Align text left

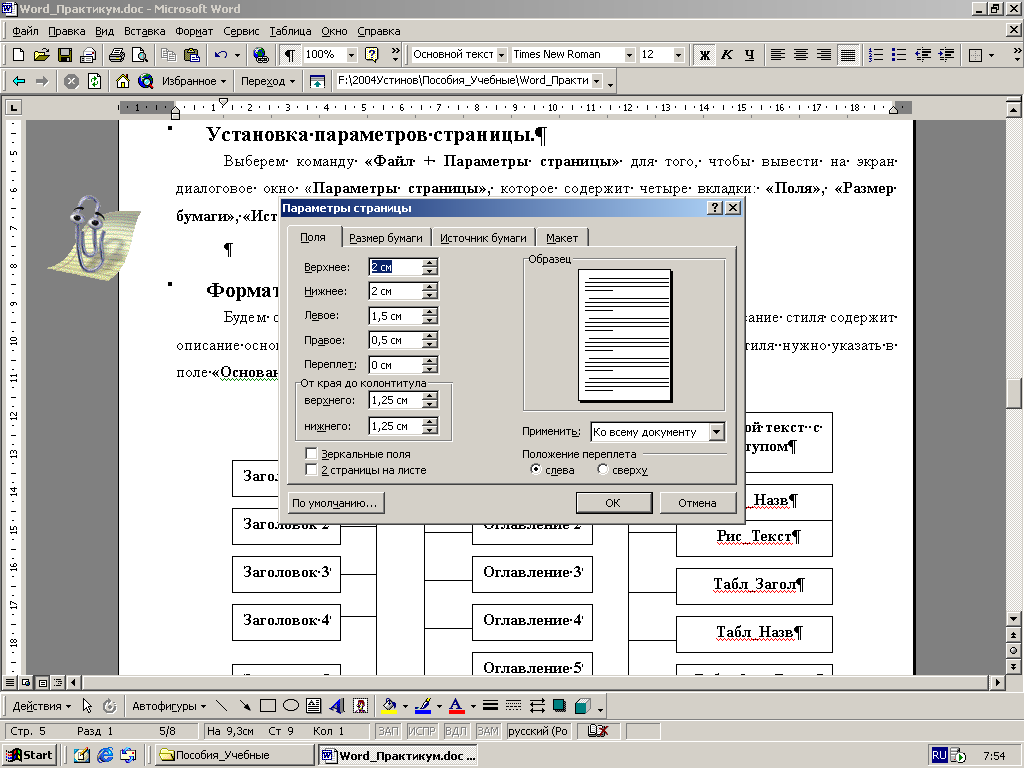tap(777, 55)
